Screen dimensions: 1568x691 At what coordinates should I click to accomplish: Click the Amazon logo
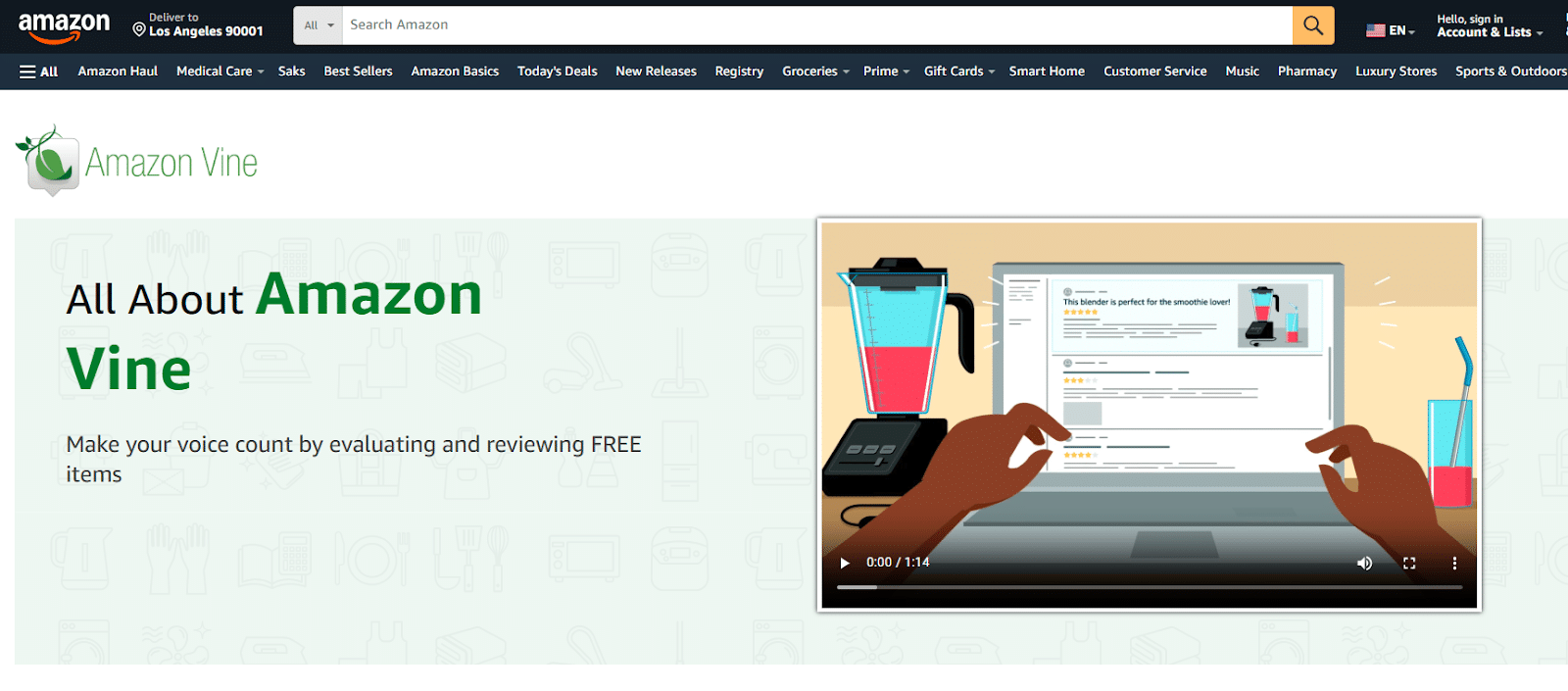pos(64,27)
